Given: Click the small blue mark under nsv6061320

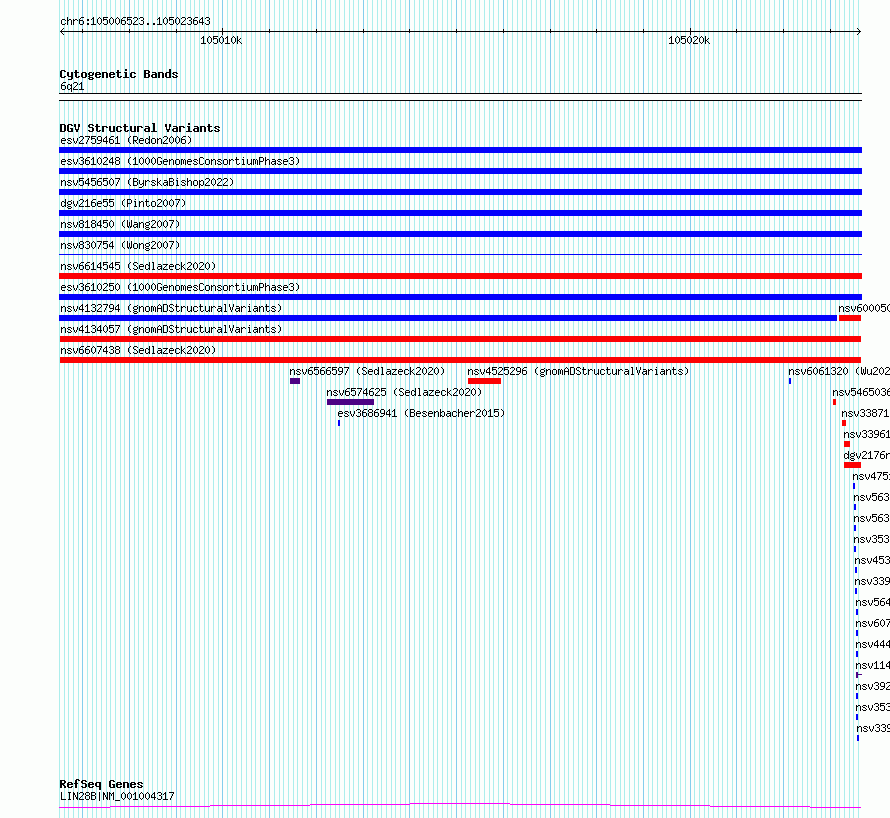Looking at the screenshot, I should point(790,381).
